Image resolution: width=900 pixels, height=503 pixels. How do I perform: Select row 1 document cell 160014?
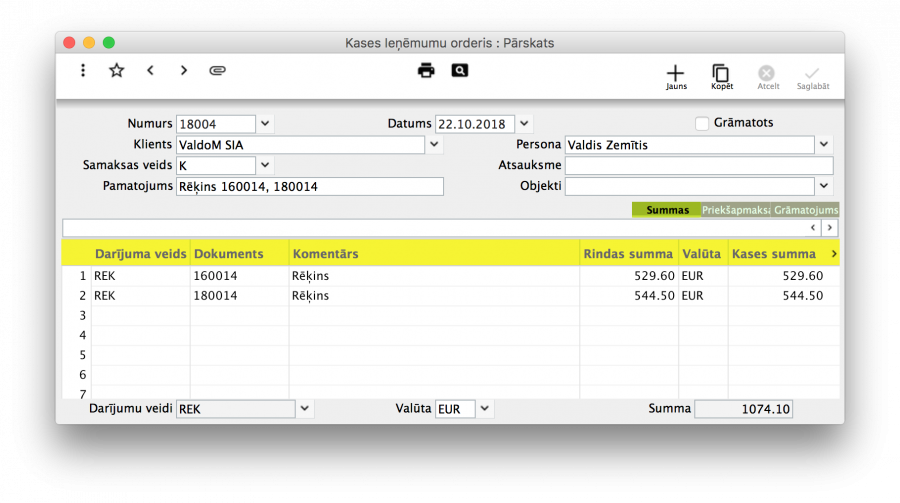tap(239, 276)
